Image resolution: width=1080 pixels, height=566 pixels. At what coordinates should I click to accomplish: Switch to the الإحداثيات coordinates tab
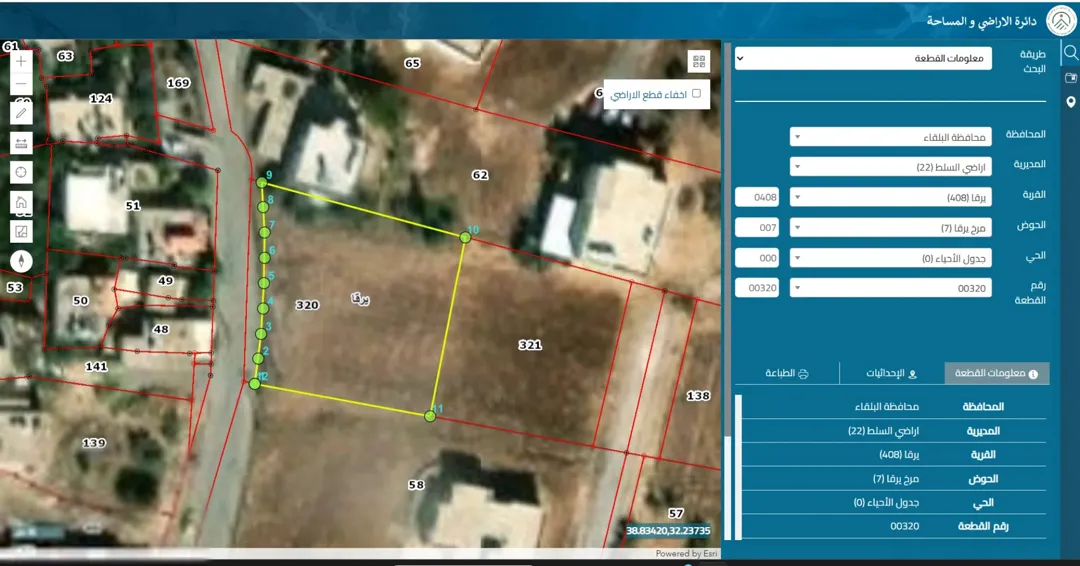[x=891, y=373]
